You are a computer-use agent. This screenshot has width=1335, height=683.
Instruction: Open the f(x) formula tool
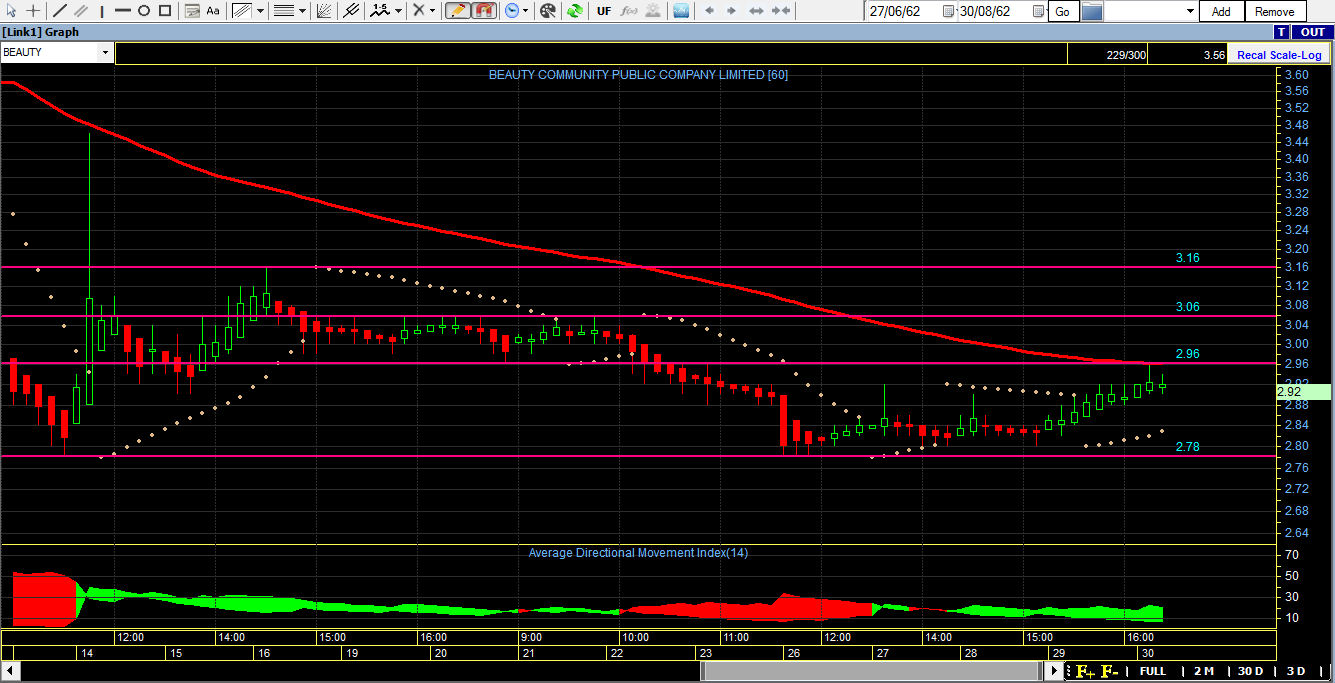coord(628,11)
